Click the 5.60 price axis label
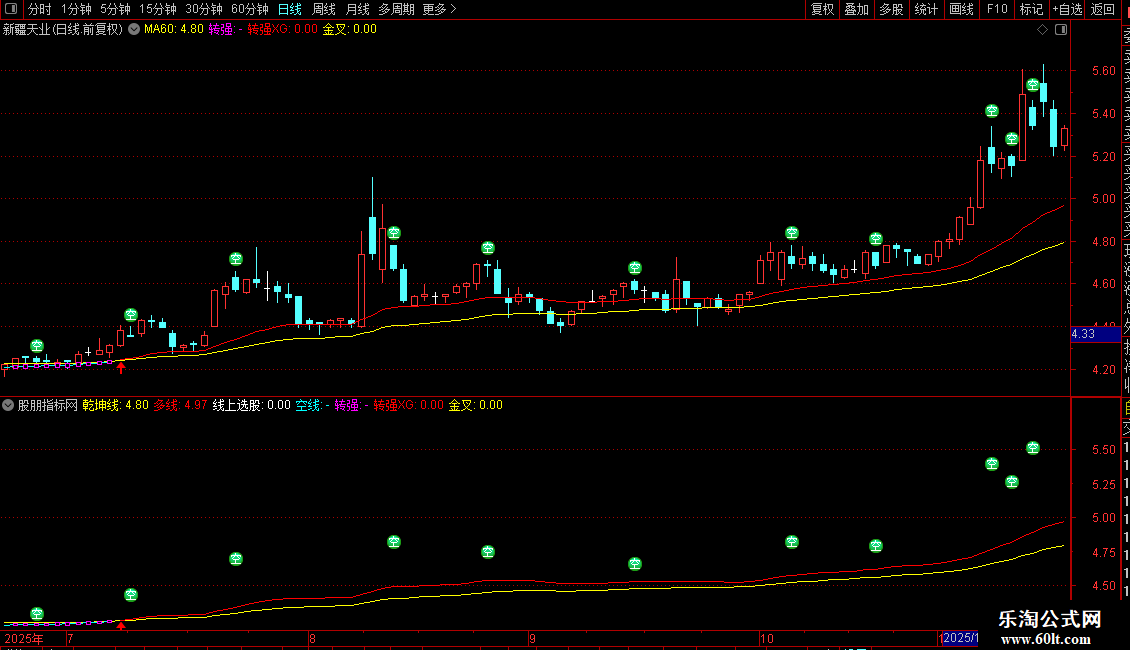The width and height of the screenshot is (1130, 650). coord(1103,71)
